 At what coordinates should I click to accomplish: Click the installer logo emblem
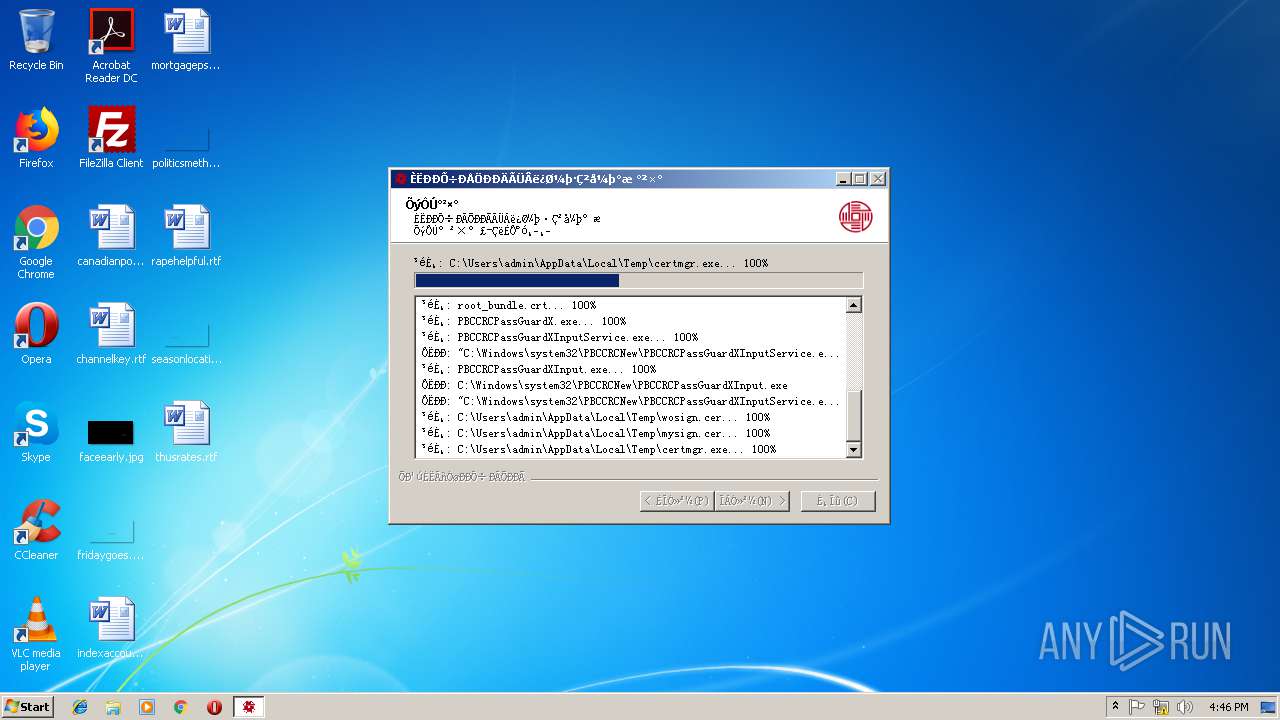tap(855, 216)
